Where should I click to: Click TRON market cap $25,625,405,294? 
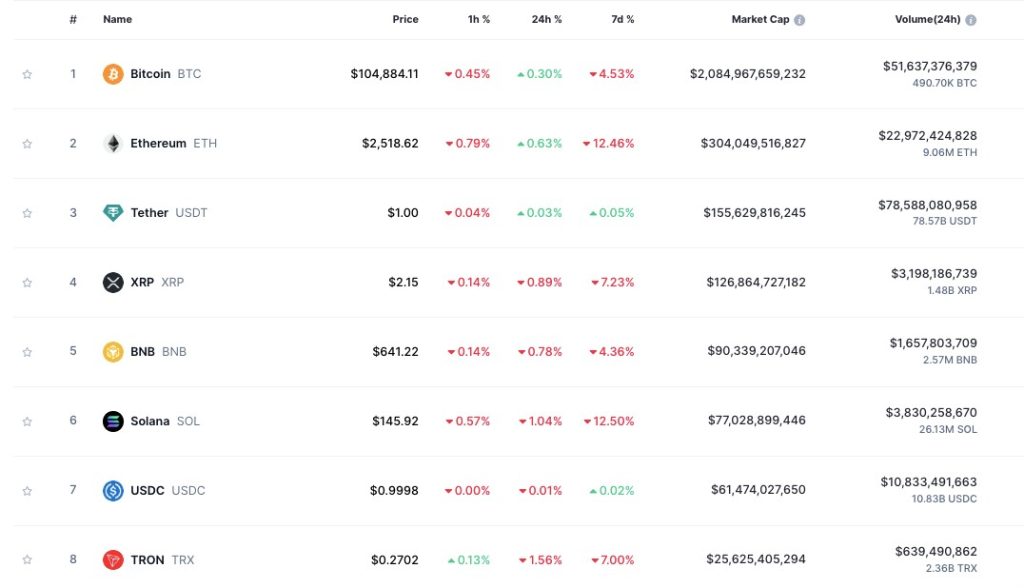[756, 559]
